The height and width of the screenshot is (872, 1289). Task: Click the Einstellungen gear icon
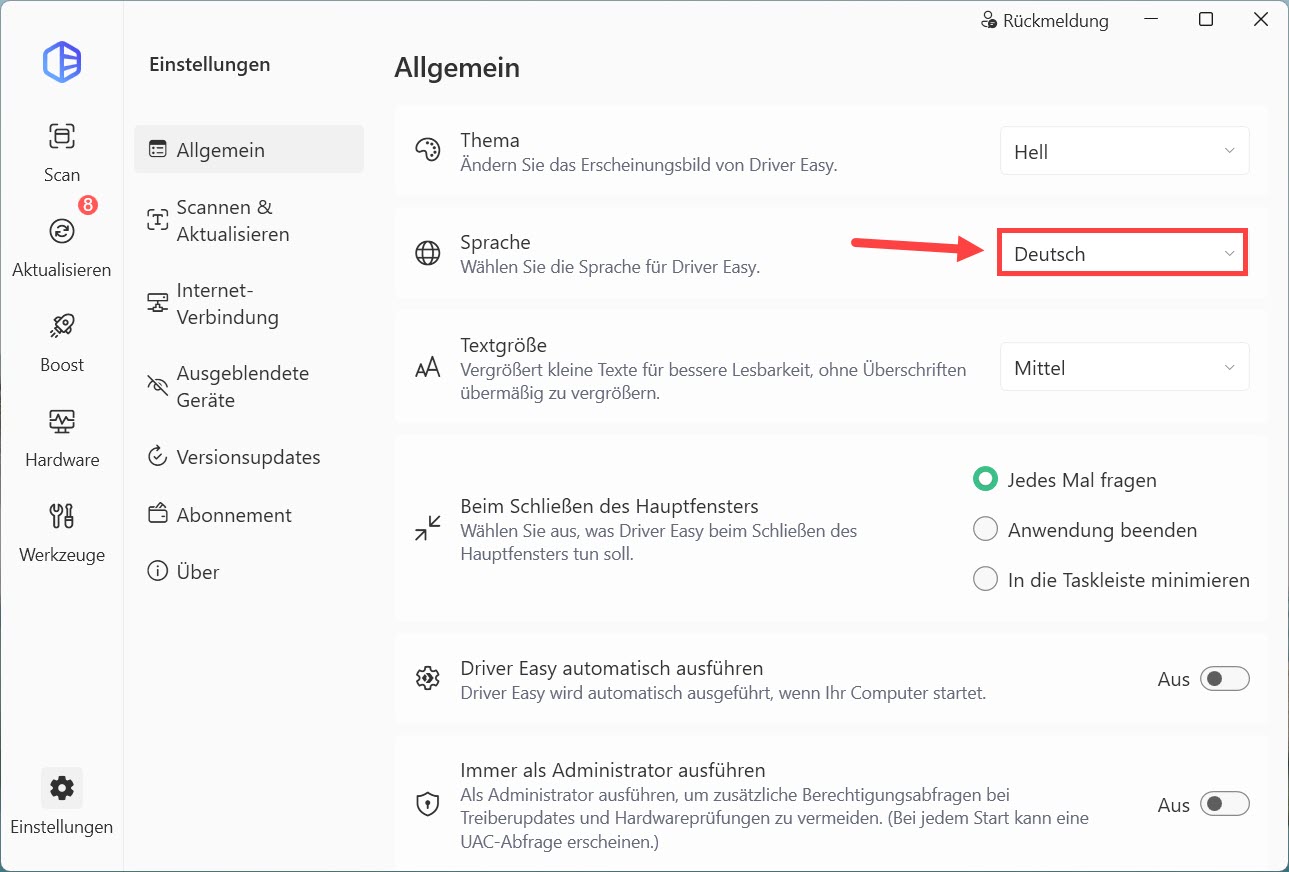[x=62, y=789]
